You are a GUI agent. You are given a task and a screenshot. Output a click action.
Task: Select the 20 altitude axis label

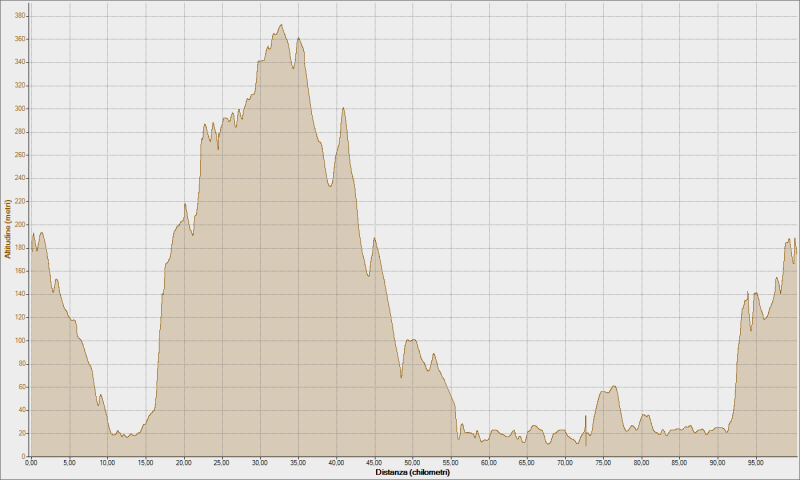[x=22, y=433]
